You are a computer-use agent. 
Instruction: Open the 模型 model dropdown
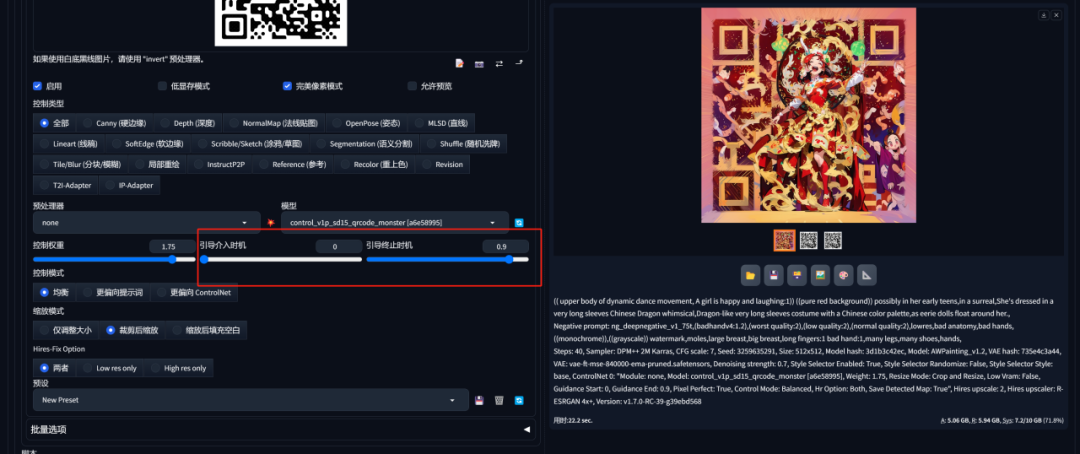[x=395, y=223]
